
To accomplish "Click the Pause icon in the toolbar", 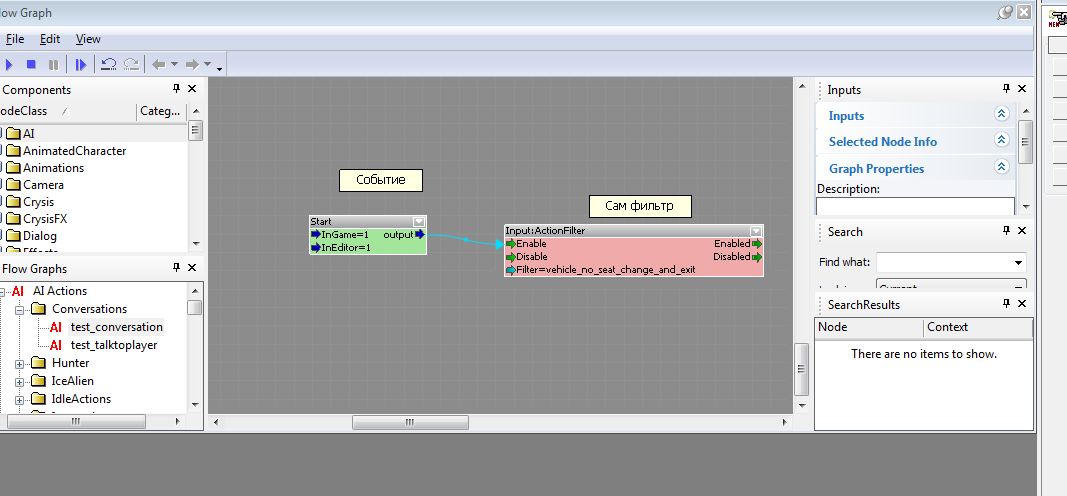I will (x=53, y=65).
